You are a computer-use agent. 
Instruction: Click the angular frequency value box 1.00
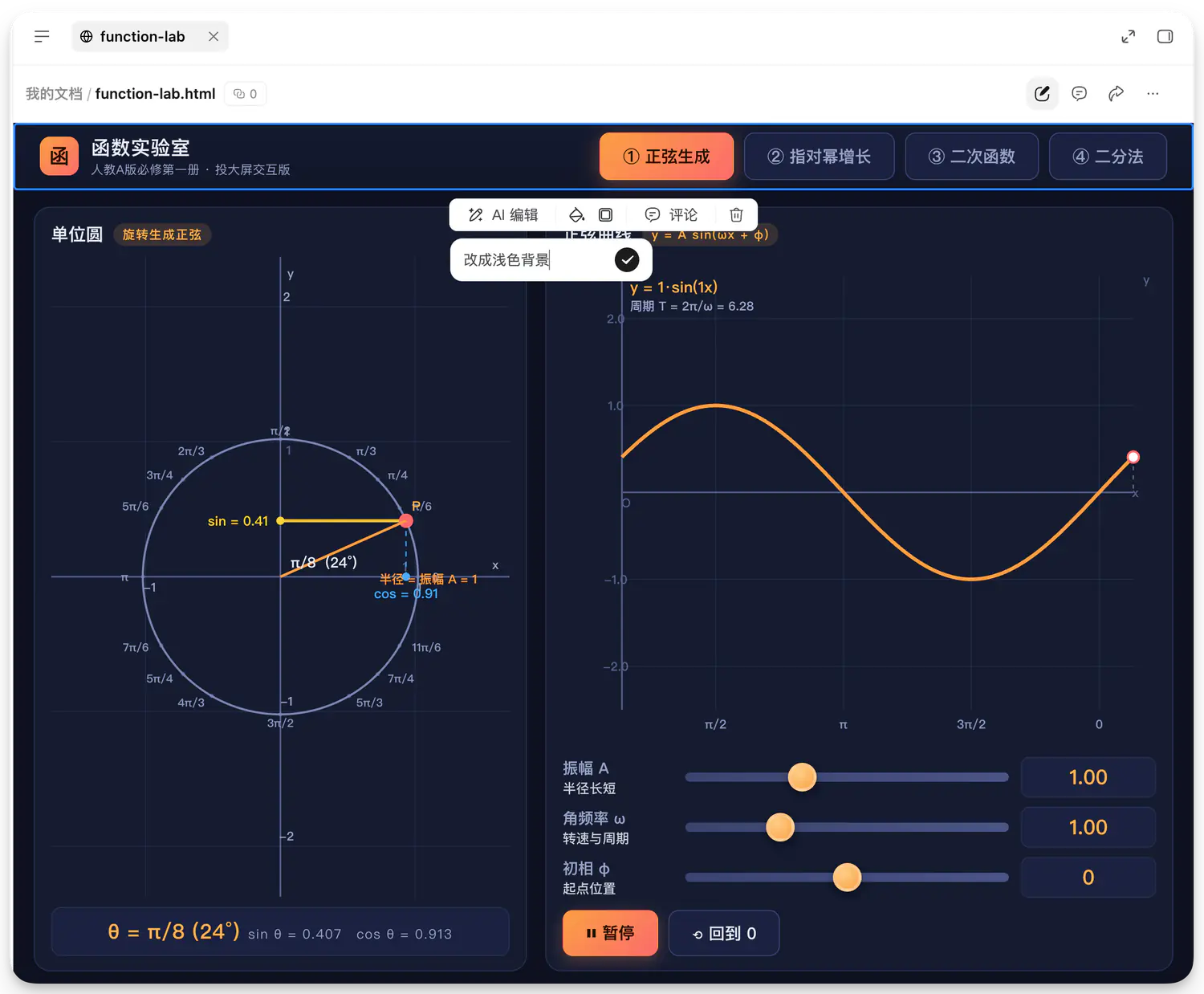click(1088, 827)
